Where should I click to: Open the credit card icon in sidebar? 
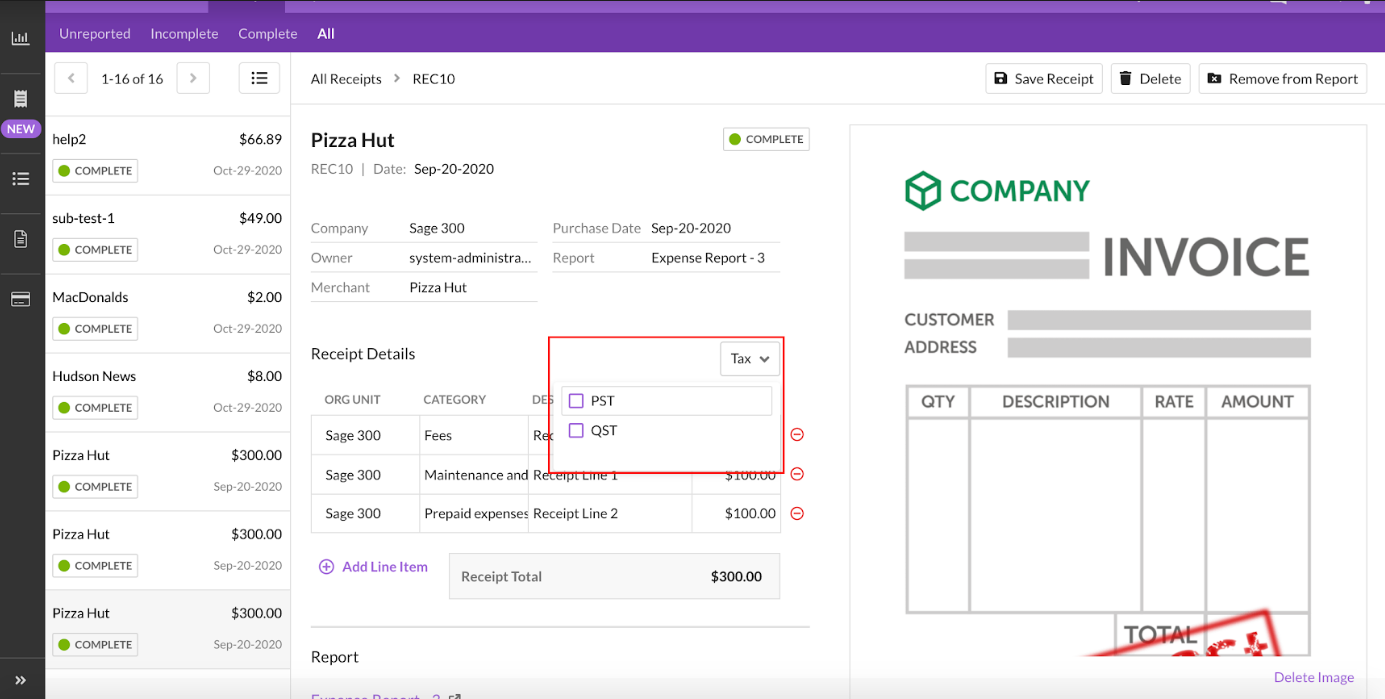(20, 299)
